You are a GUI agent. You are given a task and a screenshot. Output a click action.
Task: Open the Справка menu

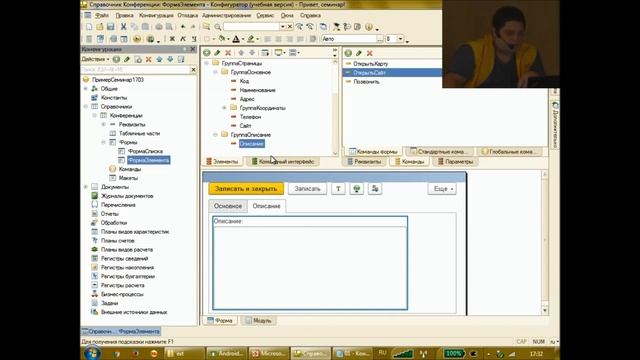(310, 15)
